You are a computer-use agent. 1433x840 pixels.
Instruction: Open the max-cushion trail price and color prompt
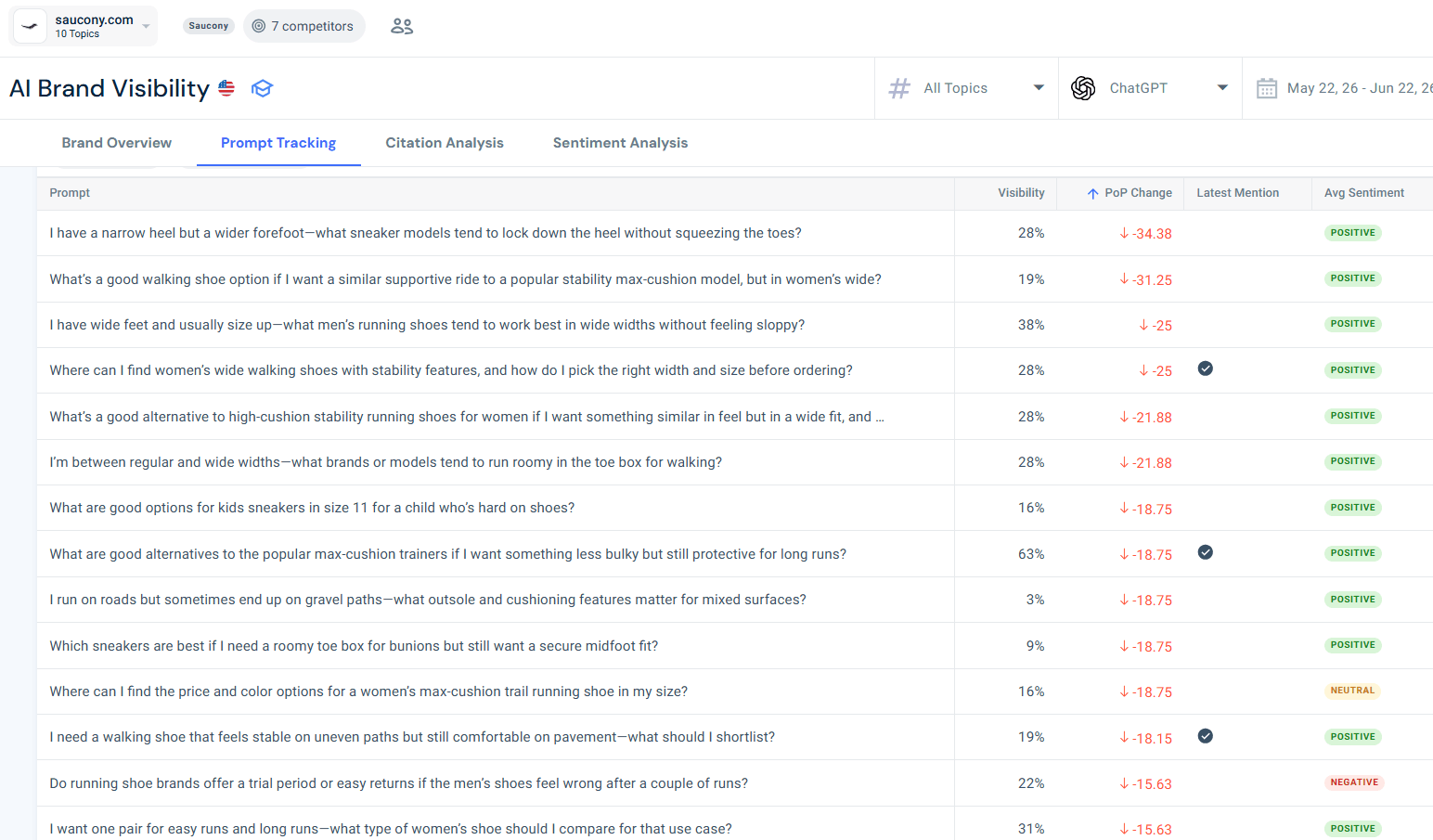368,691
